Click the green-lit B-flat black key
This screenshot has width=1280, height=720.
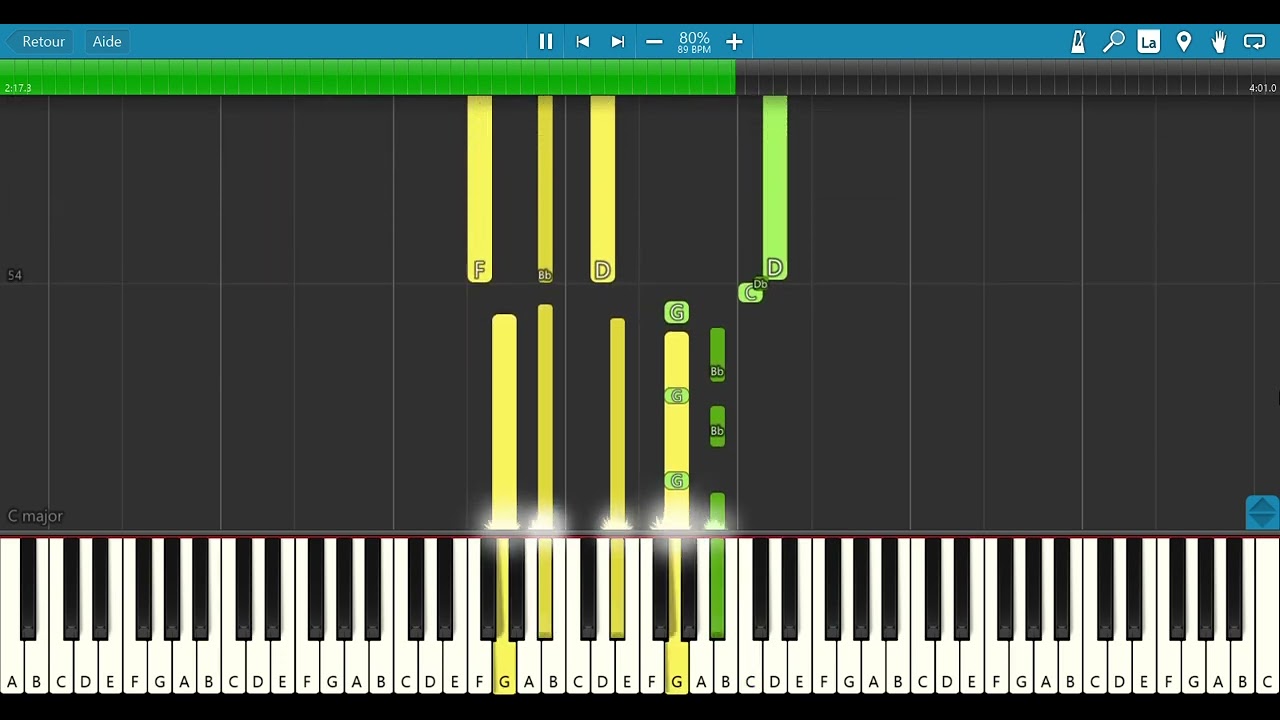pyautogui.click(x=717, y=588)
